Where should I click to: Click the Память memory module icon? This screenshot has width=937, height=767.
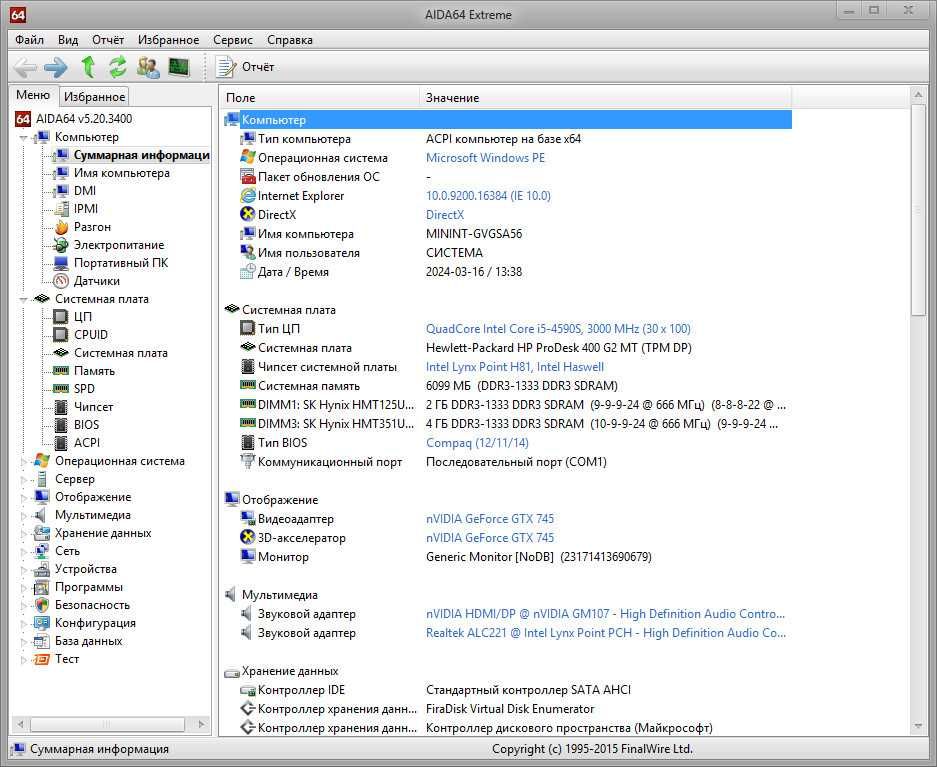pos(61,371)
